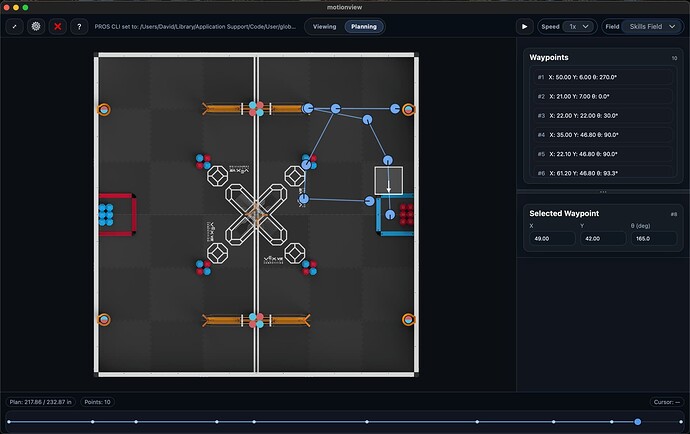Image resolution: width=690 pixels, height=434 pixels.
Task: Select the path node inside the blue goal zone
Action: coord(390,215)
